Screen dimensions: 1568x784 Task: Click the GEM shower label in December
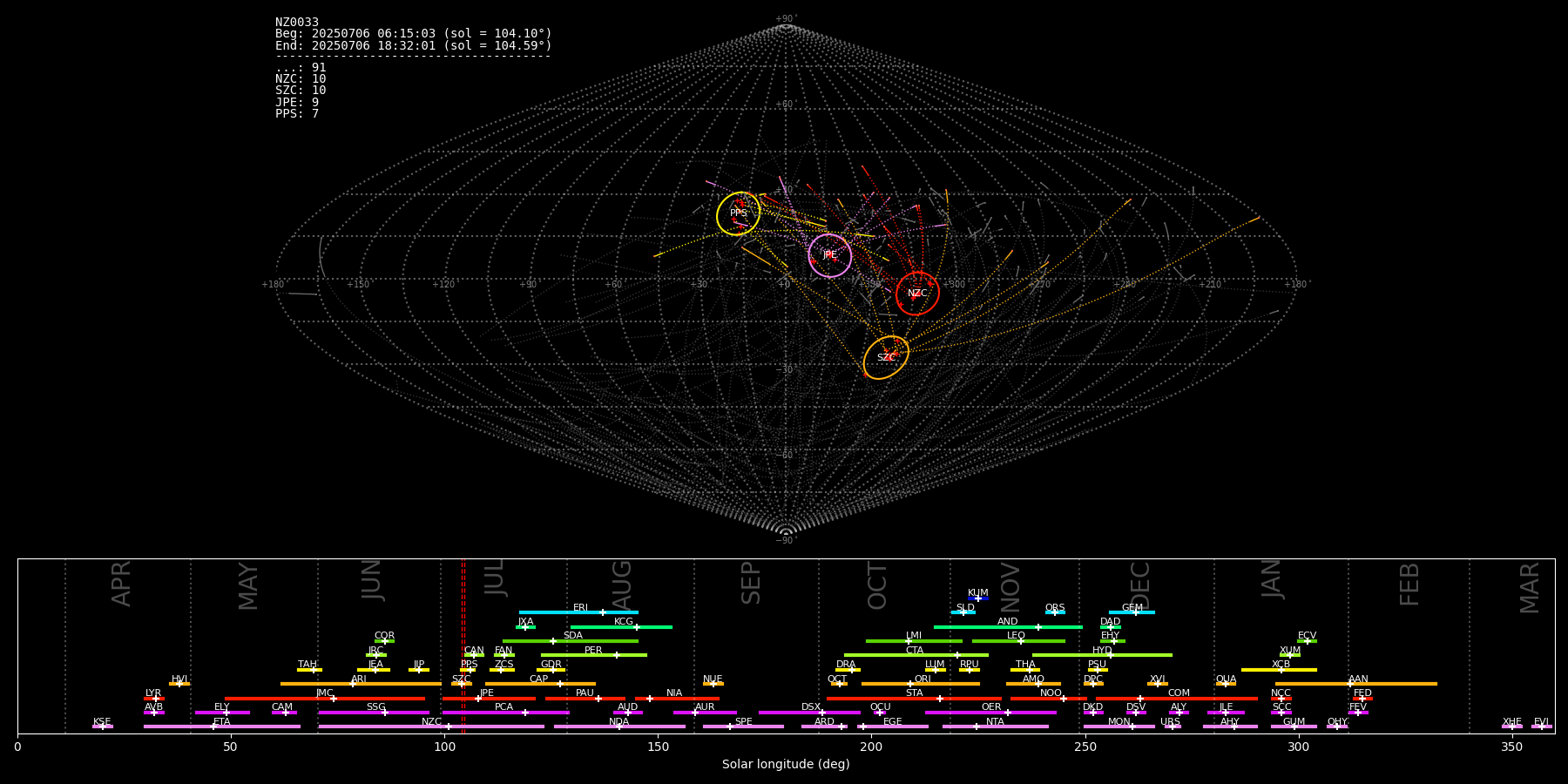point(1132,608)
